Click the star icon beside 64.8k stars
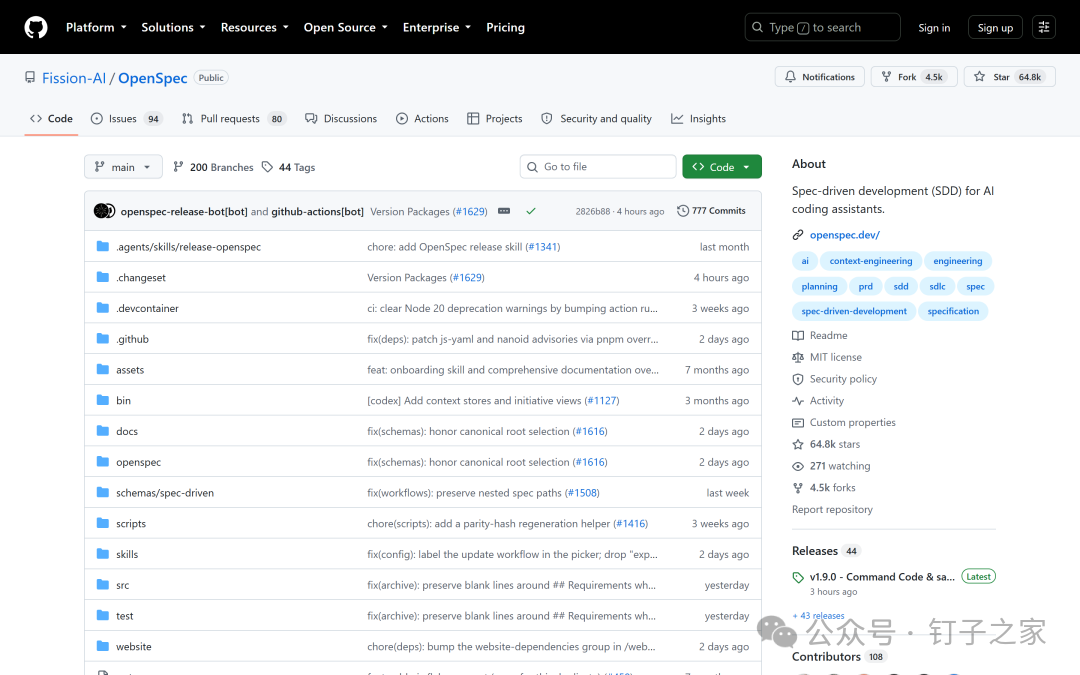The width and height of the screenshot is (1080, 675). (x=798, y=444)
